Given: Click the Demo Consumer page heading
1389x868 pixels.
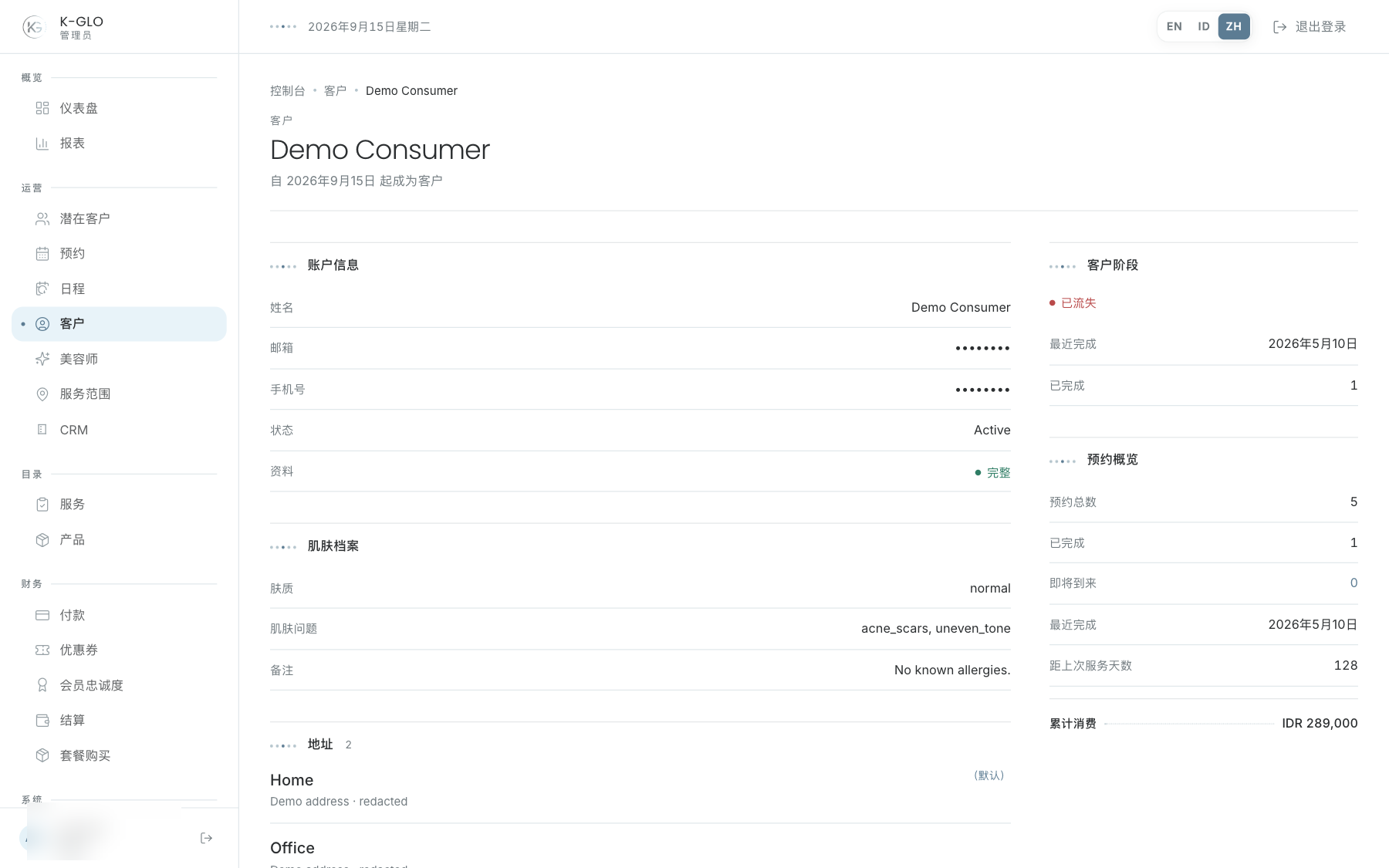Looking at the screenshot, I should pyautogui.click(x=380, y=150).
